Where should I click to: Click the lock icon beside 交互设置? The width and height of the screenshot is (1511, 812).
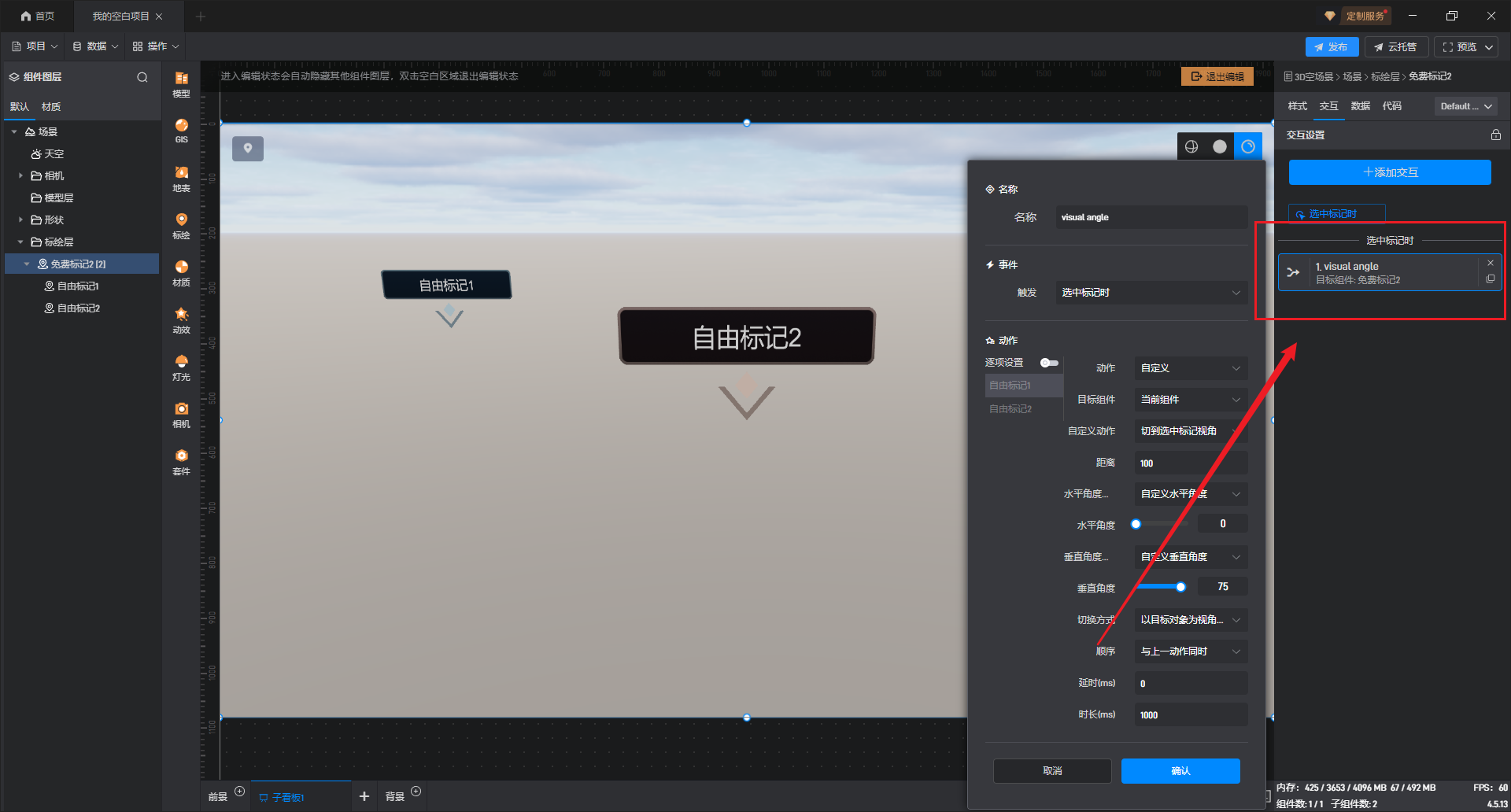(1495, 135)
